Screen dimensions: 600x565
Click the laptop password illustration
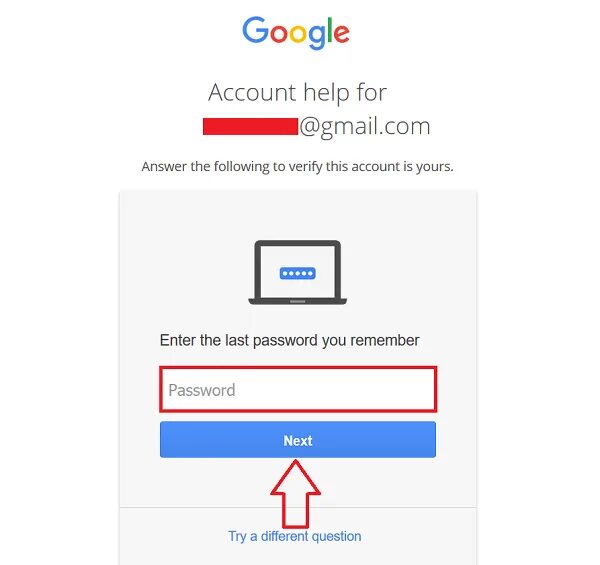[298, 272]
